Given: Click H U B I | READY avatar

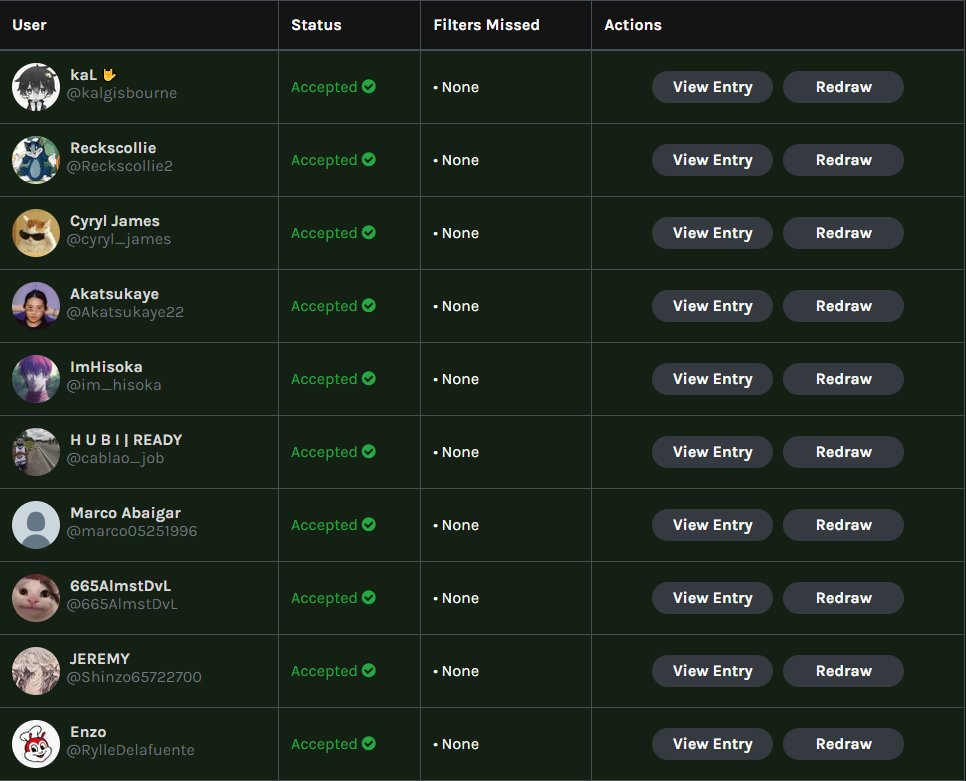Looking at the screenshot, I should [x=36, y=452].
